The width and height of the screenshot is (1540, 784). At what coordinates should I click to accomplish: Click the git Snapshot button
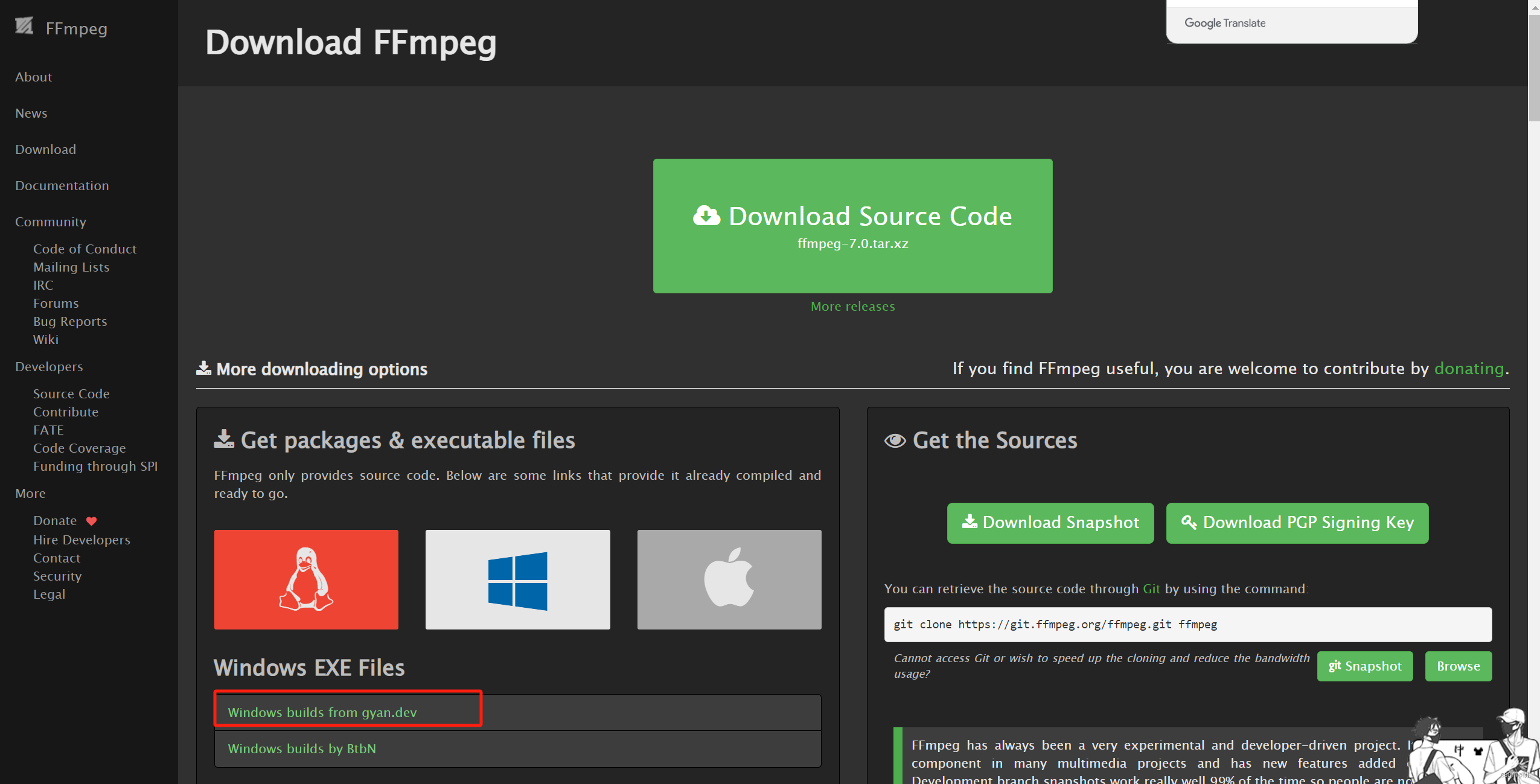(1364, 666)
